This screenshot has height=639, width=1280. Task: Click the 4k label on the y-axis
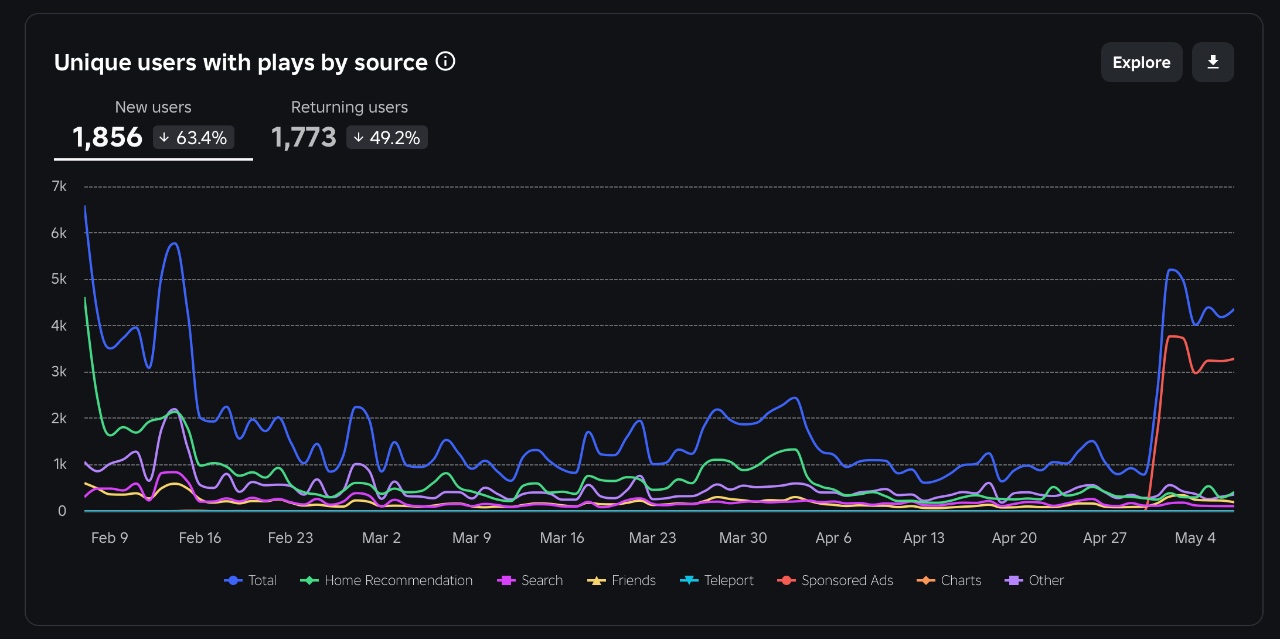click(x=58, y=326)
